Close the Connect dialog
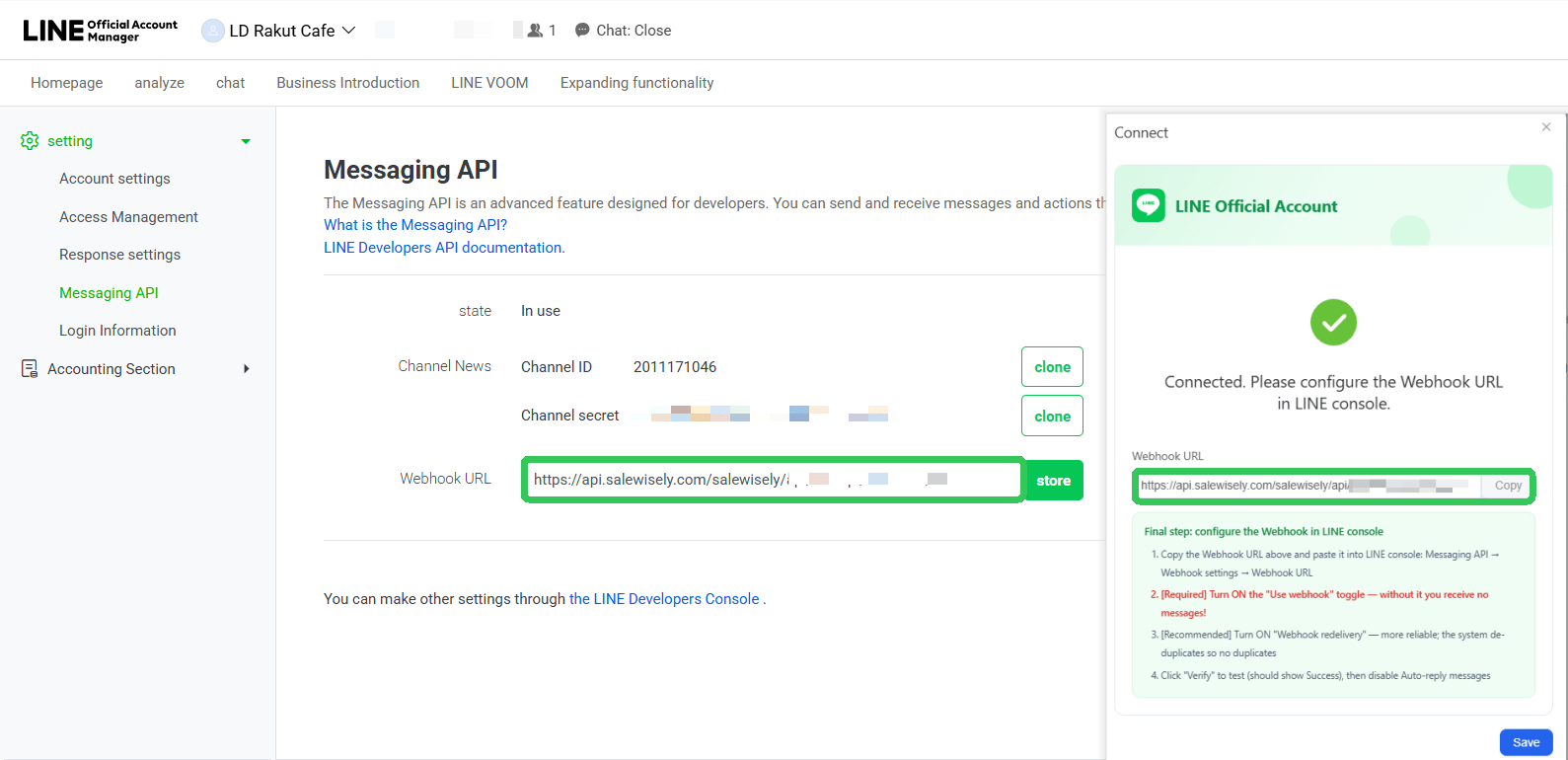This screenshot has height=760, width=1568. pyautogui.click(x=1546, y=127)
